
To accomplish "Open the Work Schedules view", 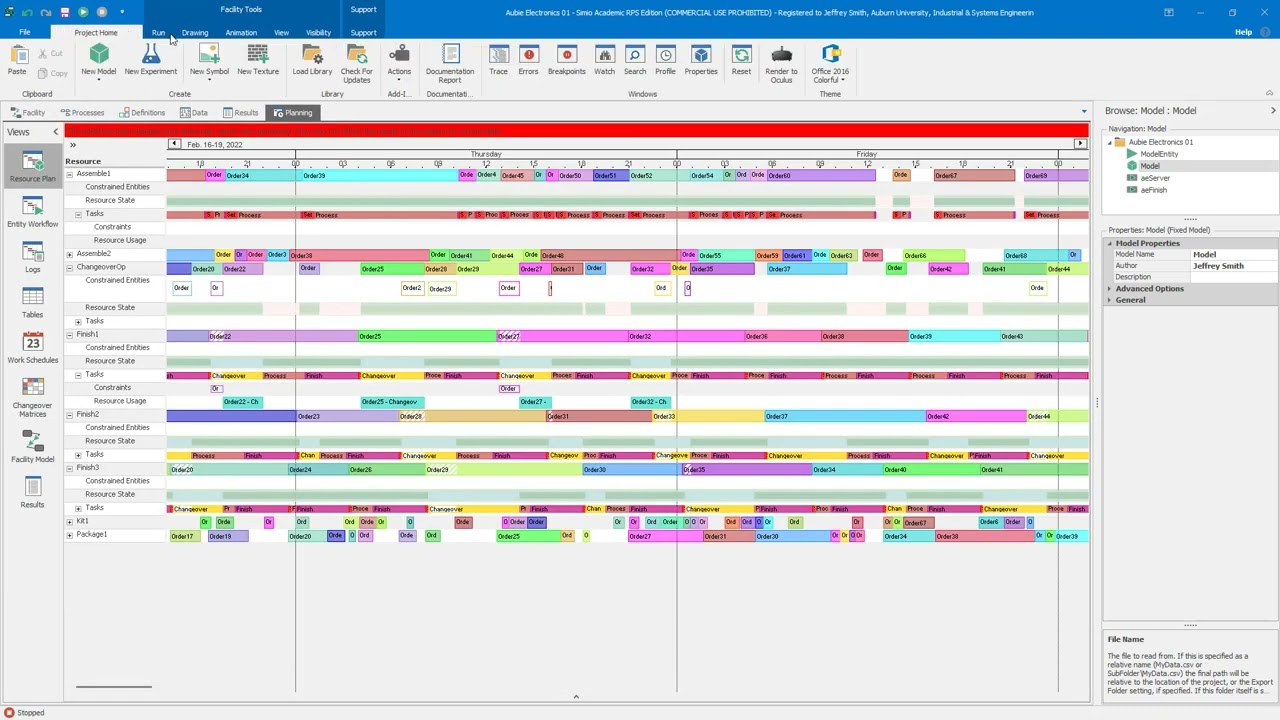I will pos(32,347).
